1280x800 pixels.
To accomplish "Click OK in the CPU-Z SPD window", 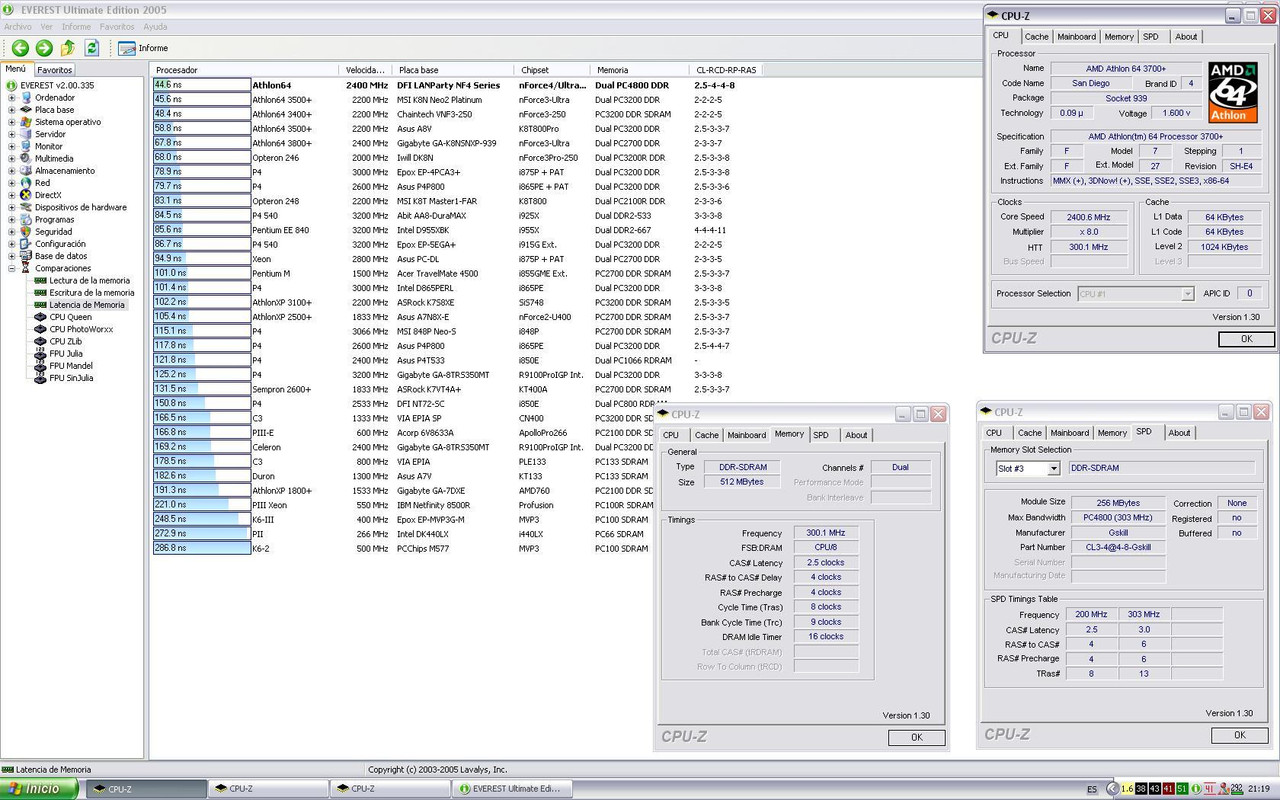I will [x=1240, y=735].
